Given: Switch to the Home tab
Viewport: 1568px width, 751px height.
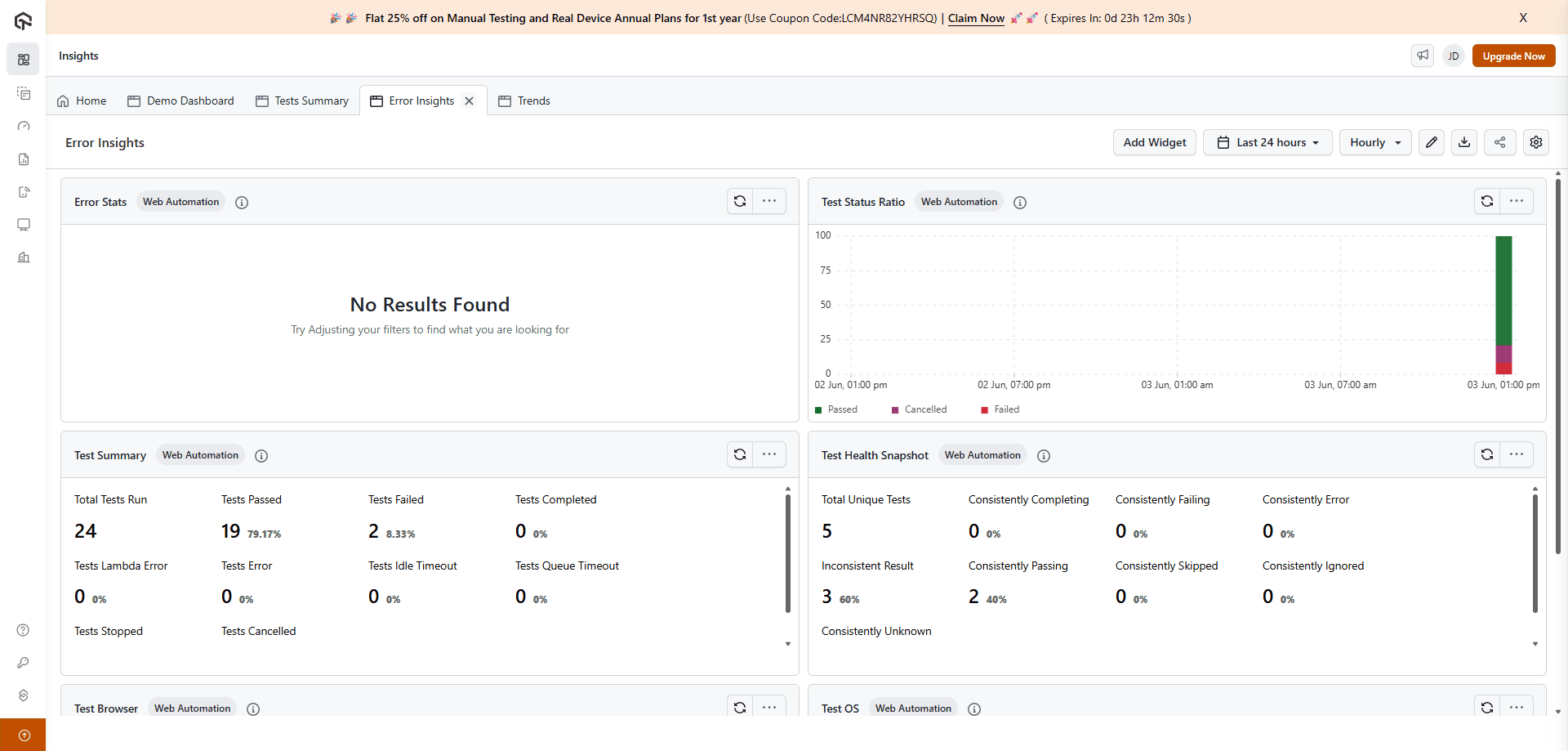Looking at the screenshot, I should point(82,101).
